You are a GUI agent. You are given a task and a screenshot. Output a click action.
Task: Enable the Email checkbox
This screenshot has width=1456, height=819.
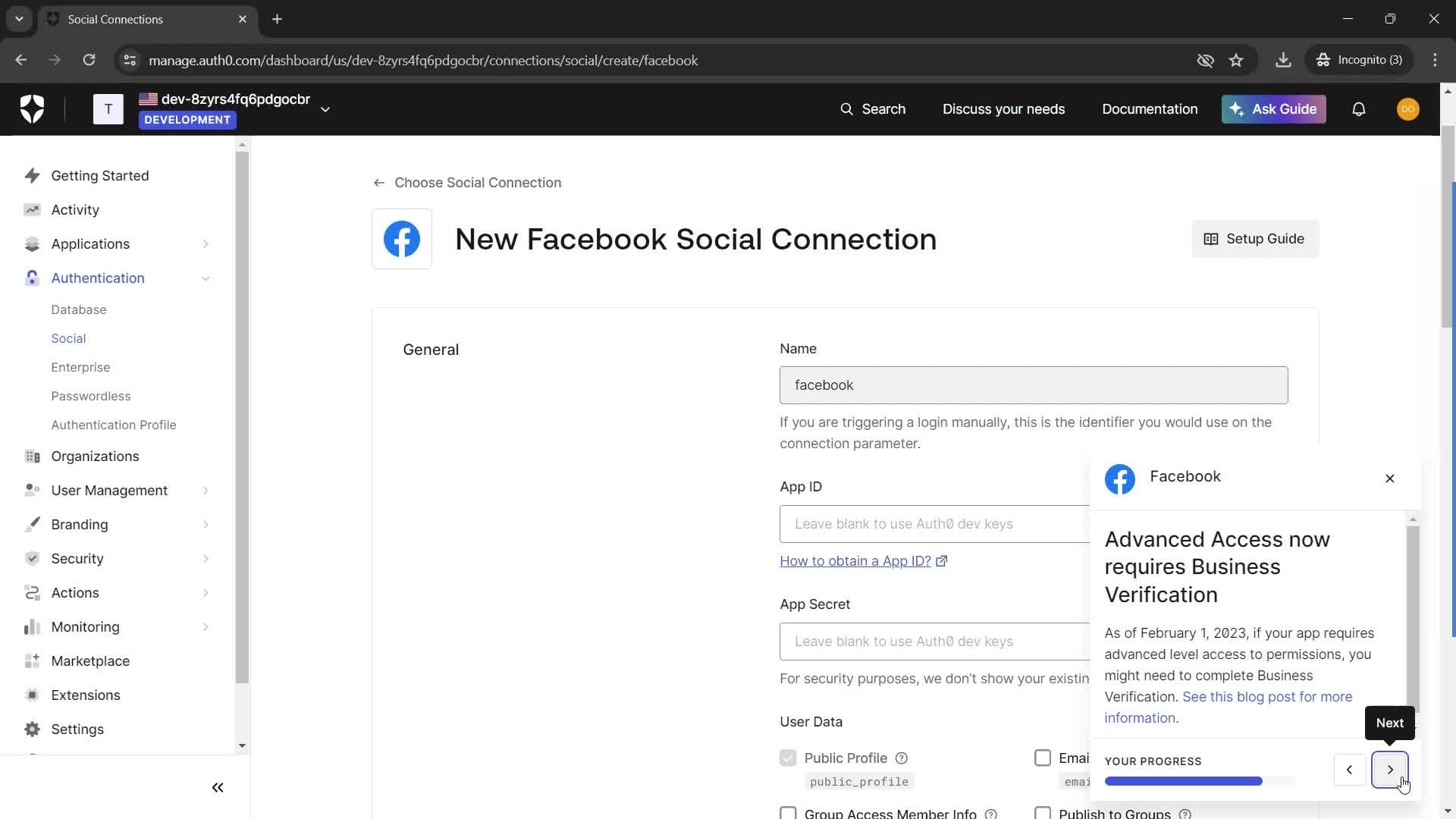pyautogui.click(x=1043, y=758)
